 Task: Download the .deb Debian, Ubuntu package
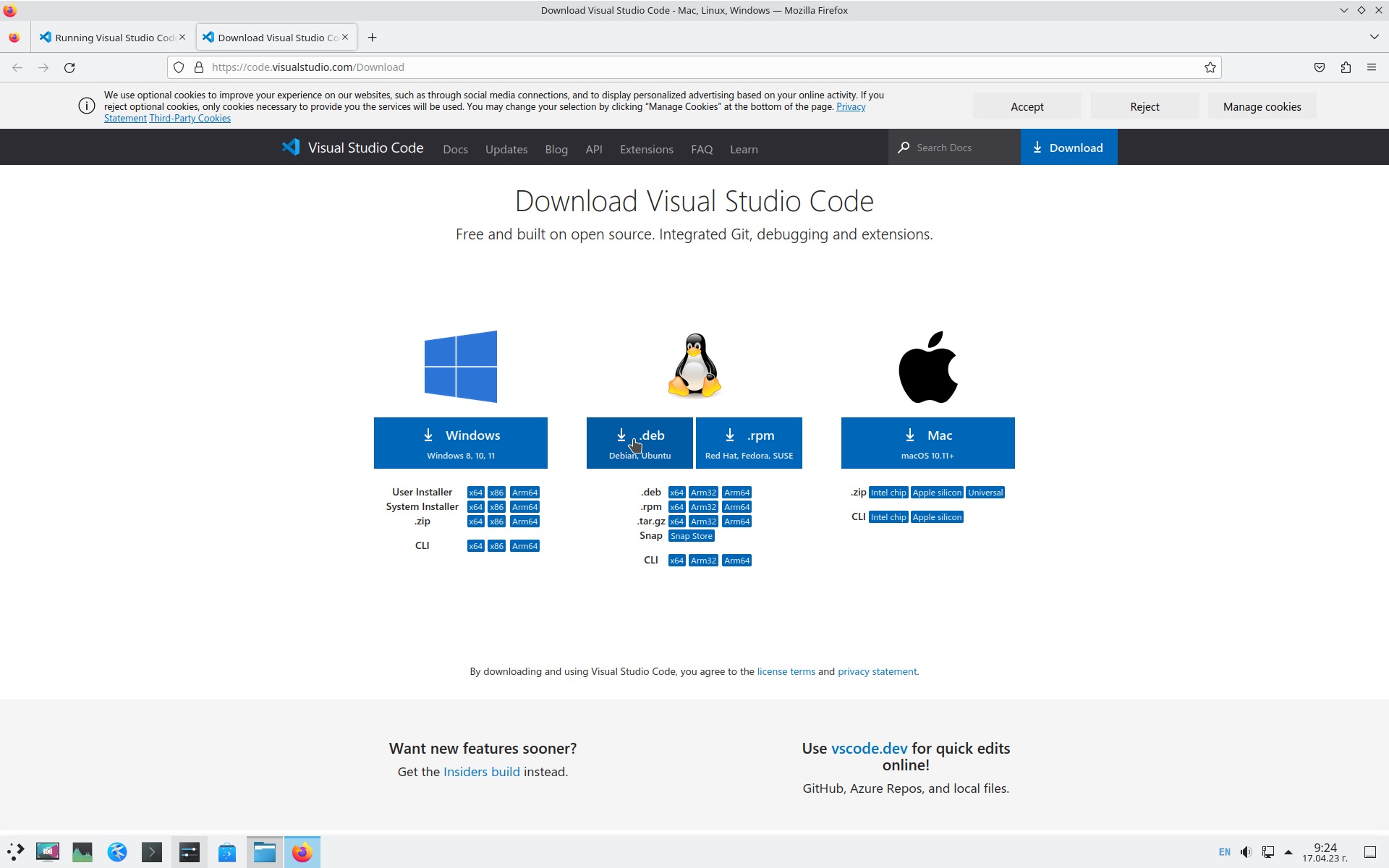point(640,443)
